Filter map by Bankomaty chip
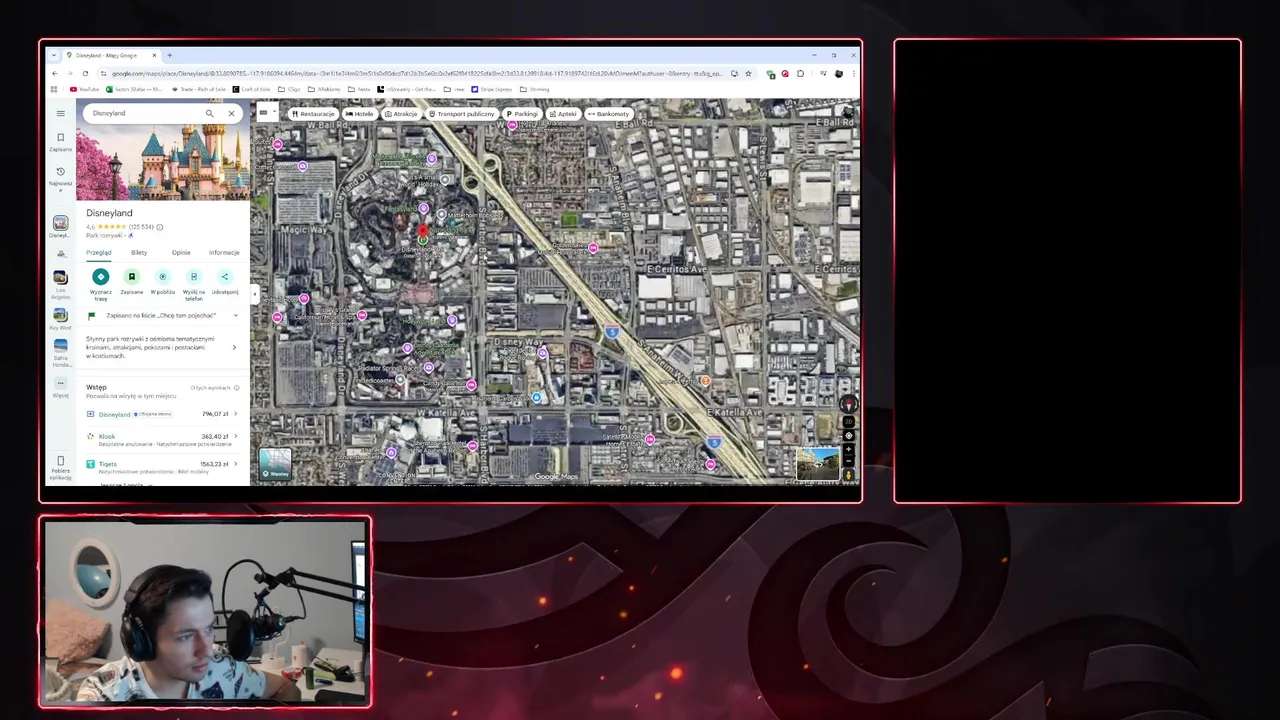This screenshot has height=720, width=1280. [x=608, y=114]
